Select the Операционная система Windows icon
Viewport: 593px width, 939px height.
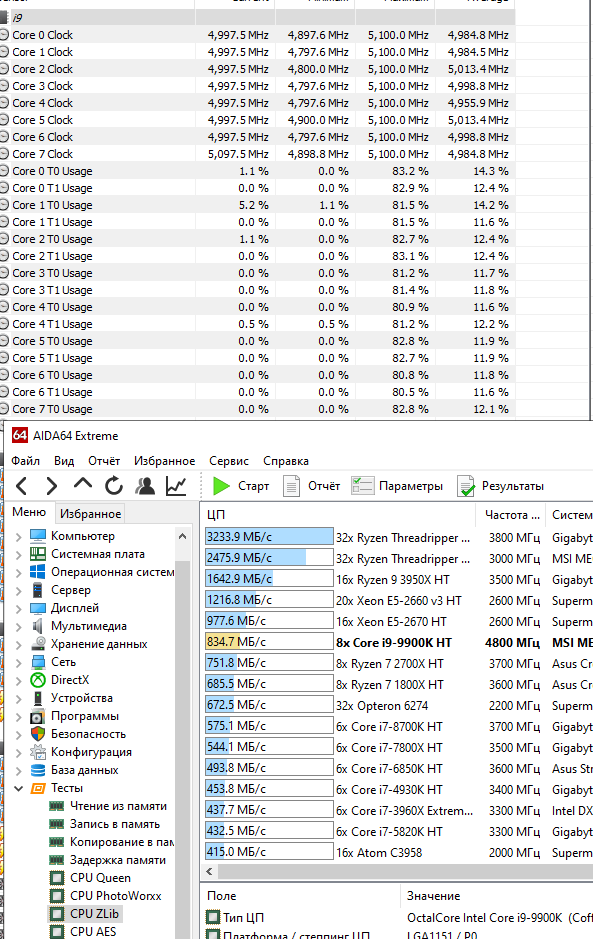(x=38, y=572)
